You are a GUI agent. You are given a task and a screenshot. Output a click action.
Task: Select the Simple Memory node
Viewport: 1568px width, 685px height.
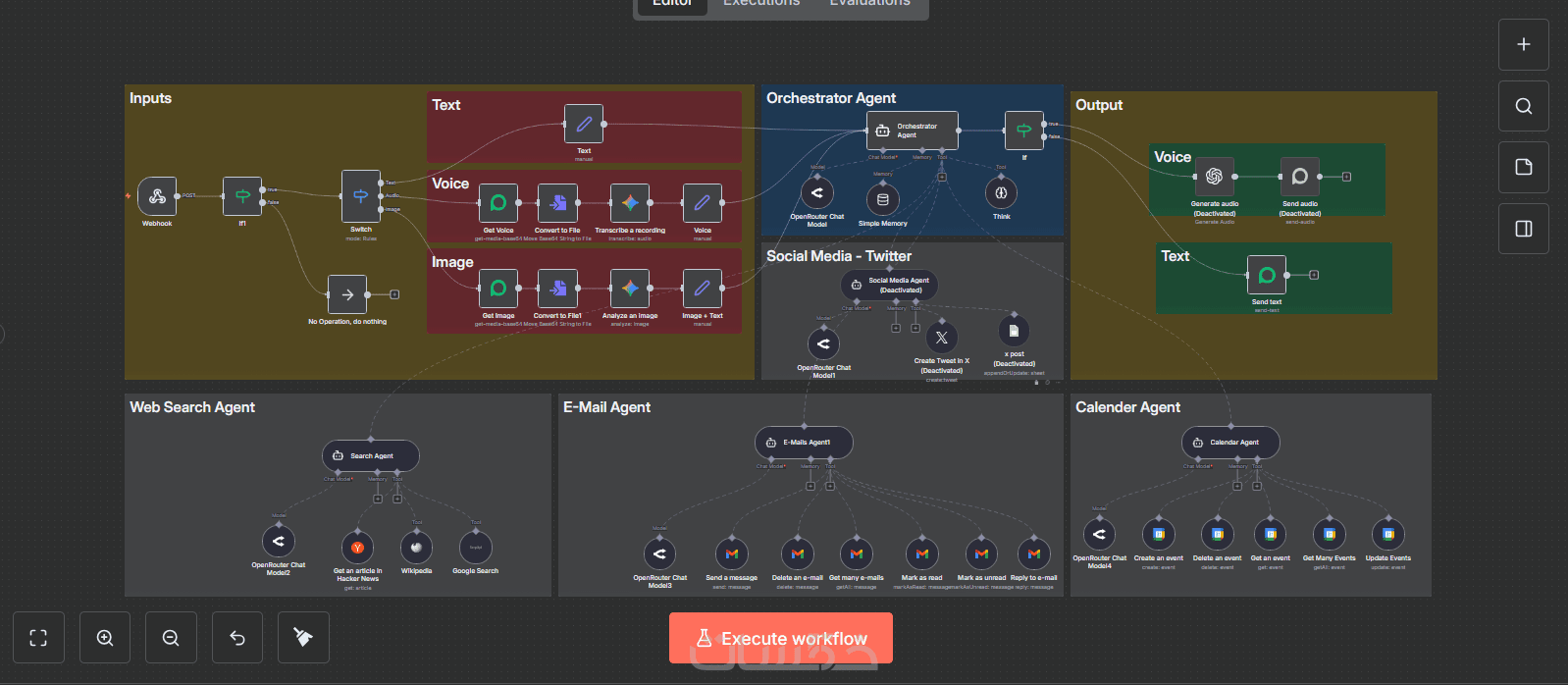[x=883, y=200]
